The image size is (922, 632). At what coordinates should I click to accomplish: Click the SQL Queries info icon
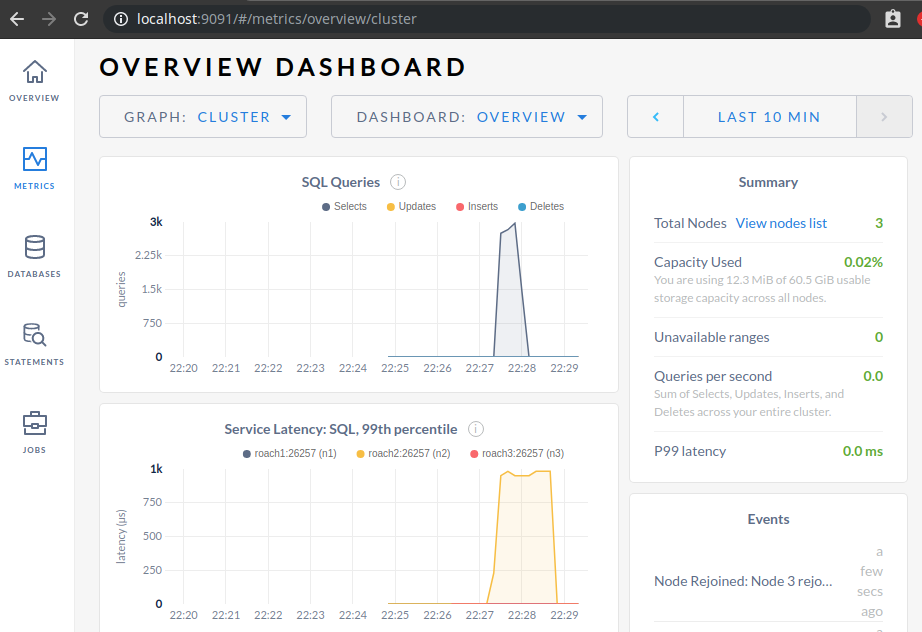tap(398, 182)
